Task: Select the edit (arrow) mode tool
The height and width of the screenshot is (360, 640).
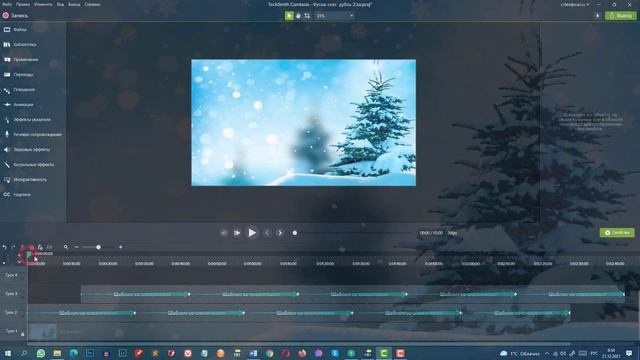Action: [289, 16]
